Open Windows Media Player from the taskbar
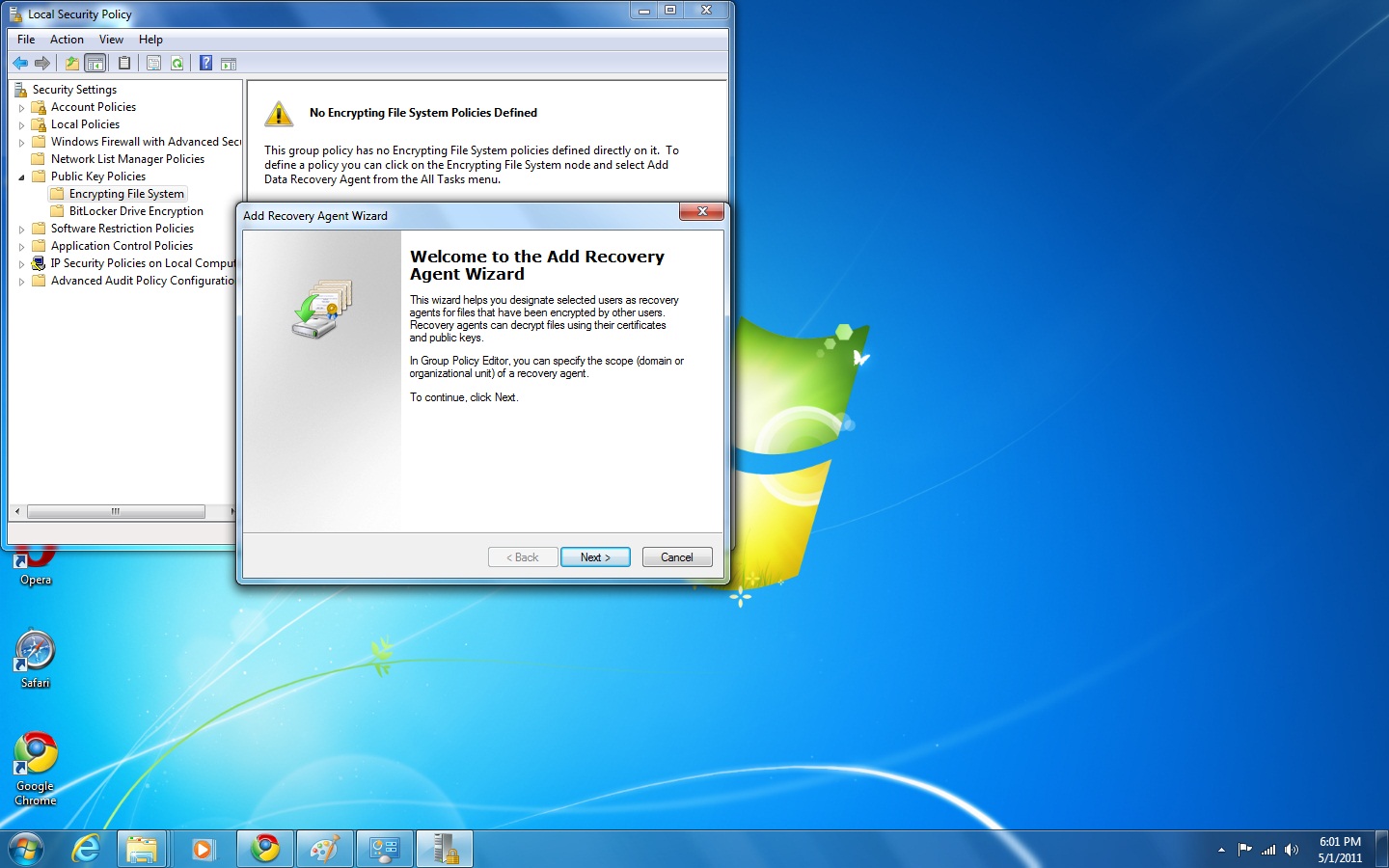Image resolution: width=1389 pixels, height=868 pixels. point(203,850)
